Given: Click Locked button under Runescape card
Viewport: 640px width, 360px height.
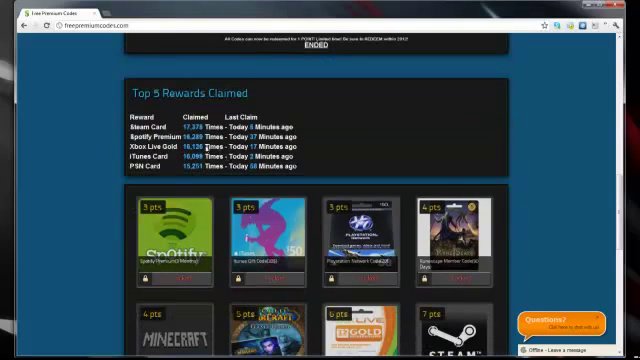Looking at the screenshot, I should pos(461,279).
